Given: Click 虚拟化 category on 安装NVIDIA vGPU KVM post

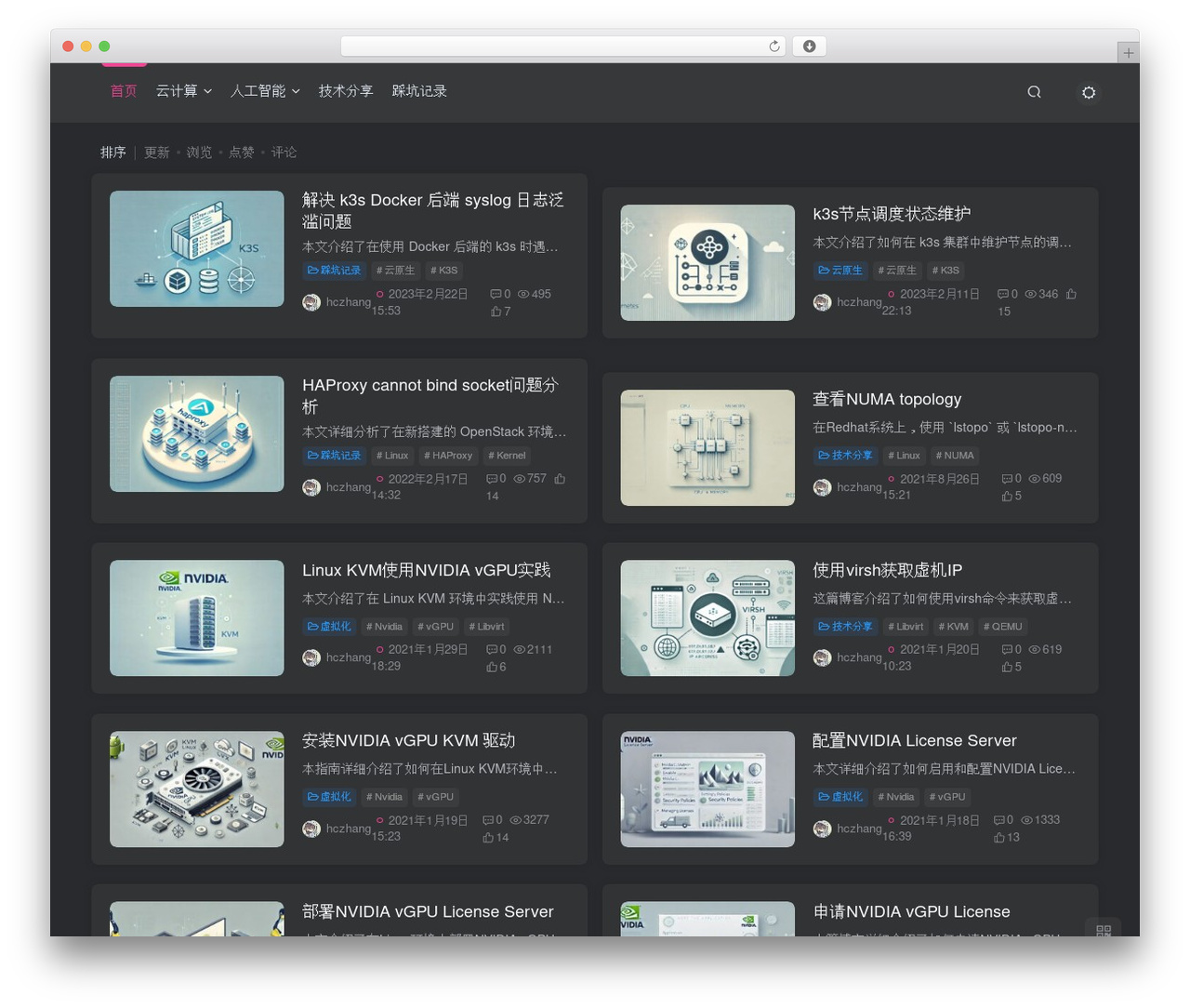Looking at the screenshot, I should (329, 797).
